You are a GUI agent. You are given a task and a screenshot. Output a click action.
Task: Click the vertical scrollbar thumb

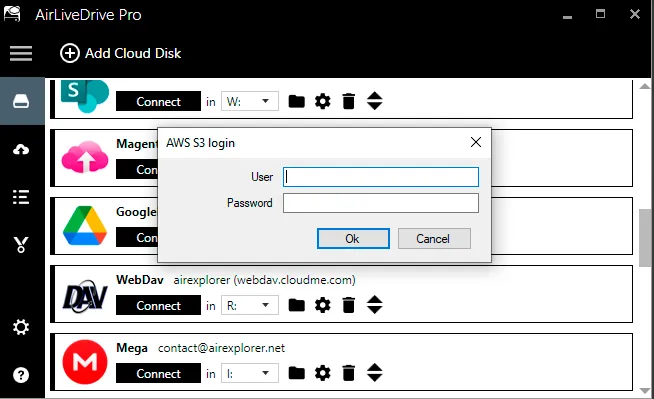point(644,238)
